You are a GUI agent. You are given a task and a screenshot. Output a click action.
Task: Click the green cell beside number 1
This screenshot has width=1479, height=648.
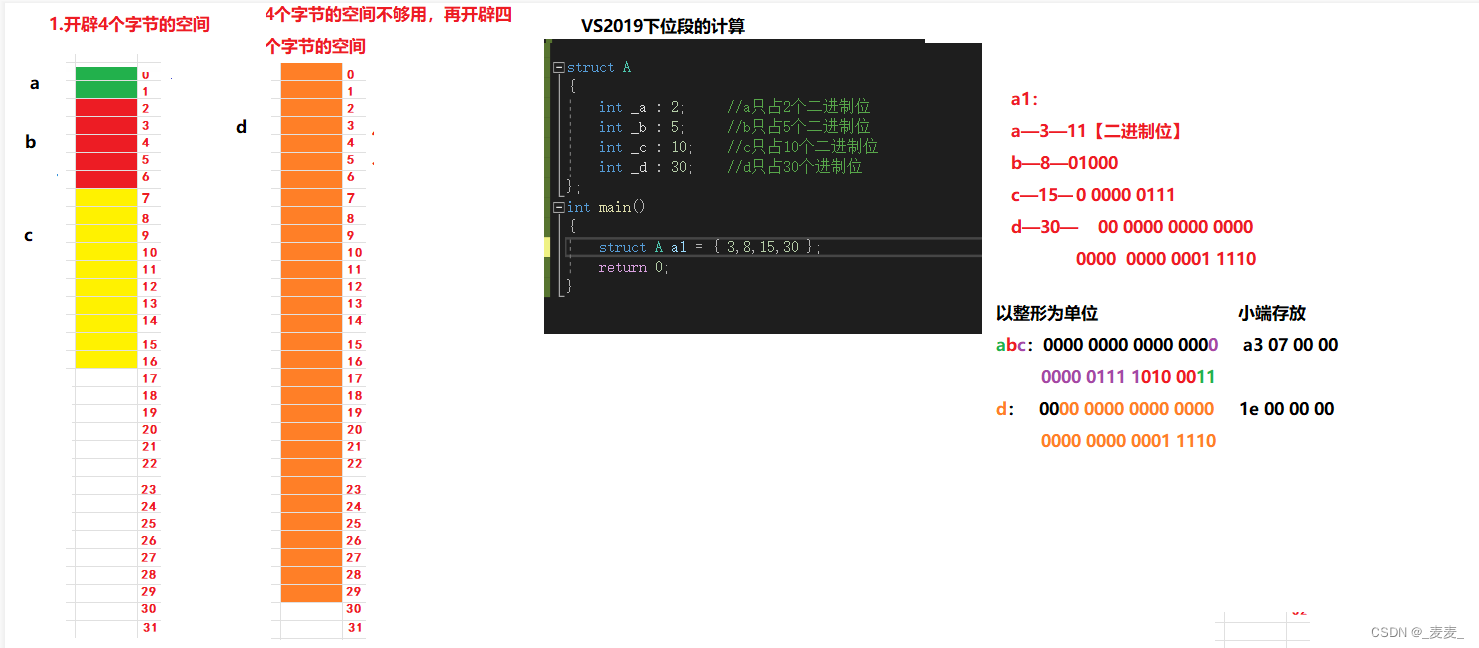(x=106, y=91)
